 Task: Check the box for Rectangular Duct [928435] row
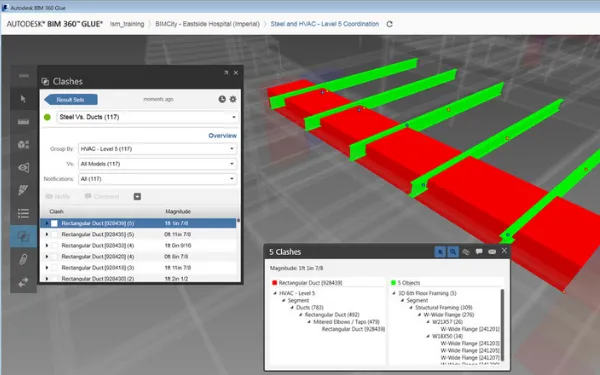pyautogui.click(x=54, y=234)
